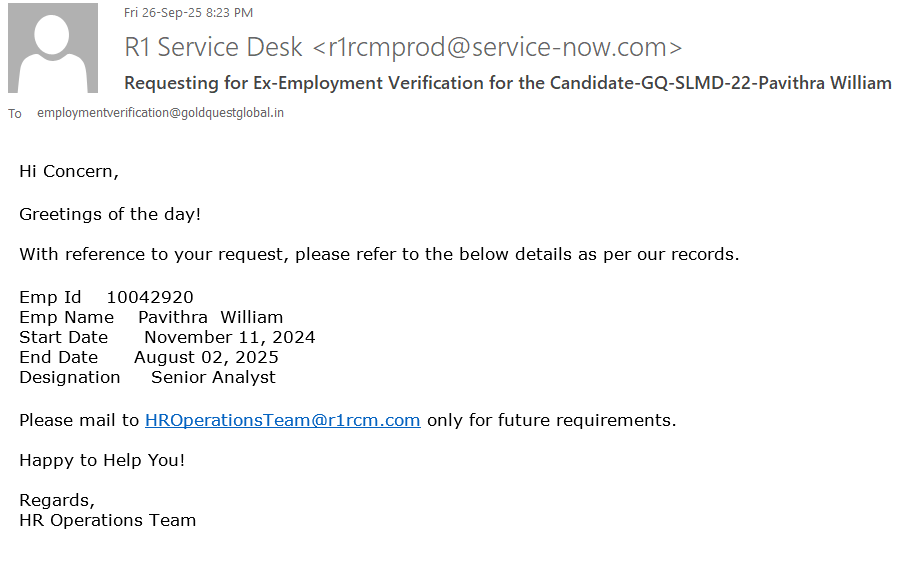The image size is (917, 563).
Task: Click sender address r1rcmprod@service-now.com
Action: [x=497, y=47]
